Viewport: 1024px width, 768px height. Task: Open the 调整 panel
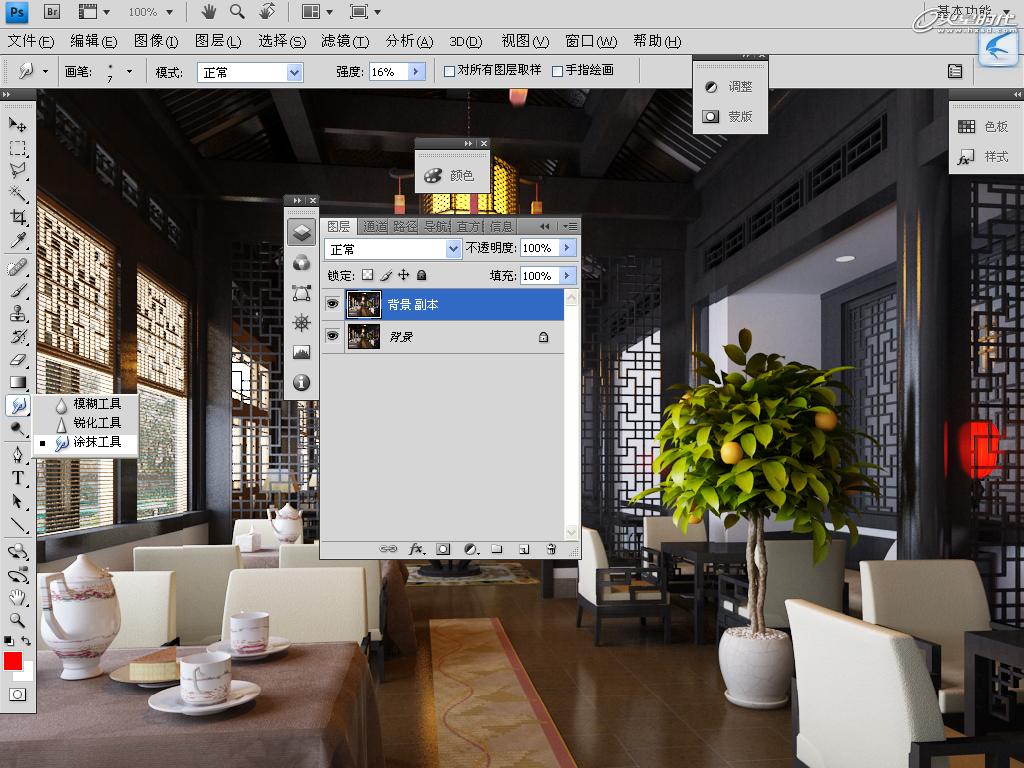pos(729,87)
